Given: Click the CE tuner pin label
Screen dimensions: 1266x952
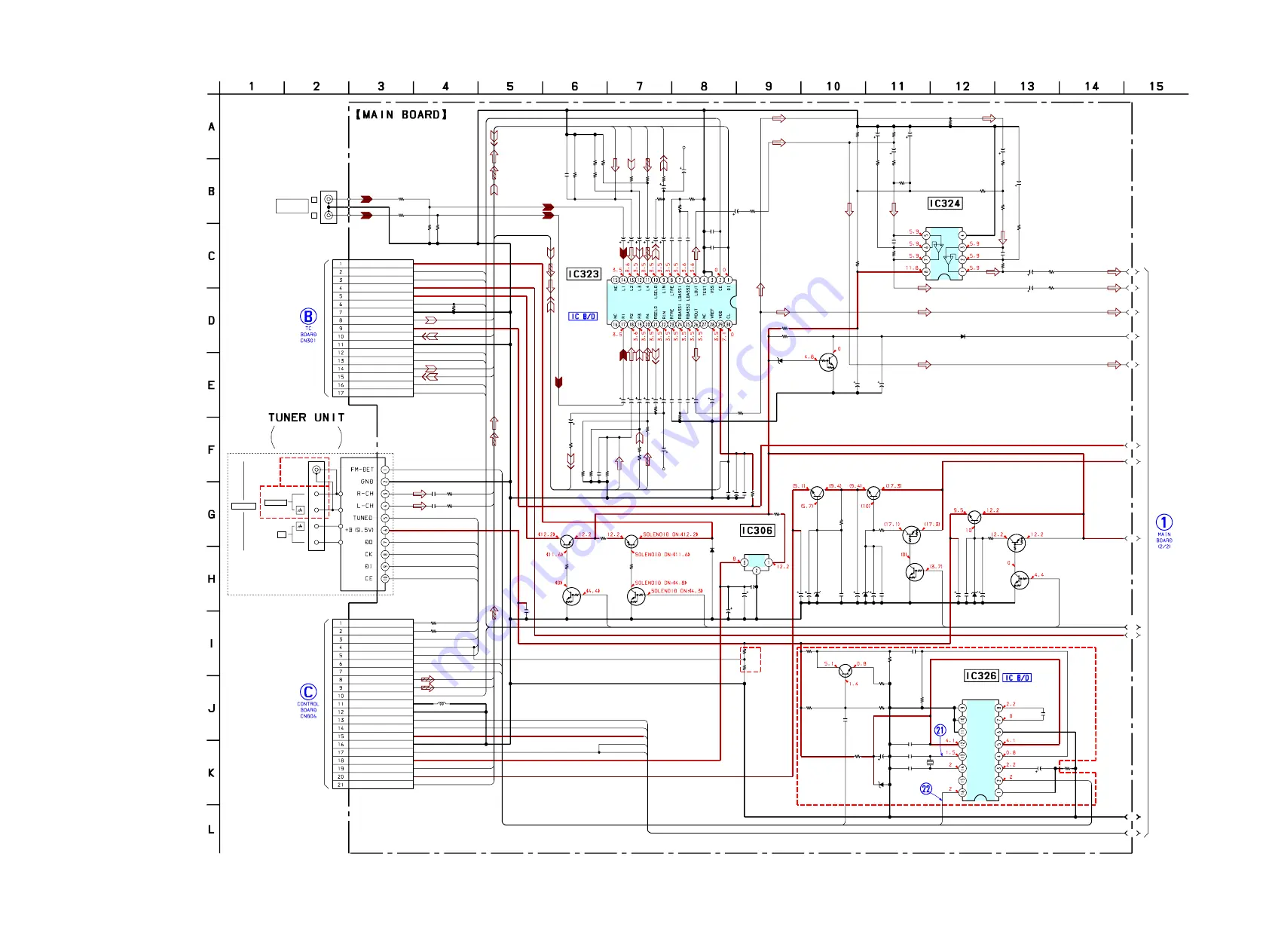Looking at the screenshot, I should (368, 578).
